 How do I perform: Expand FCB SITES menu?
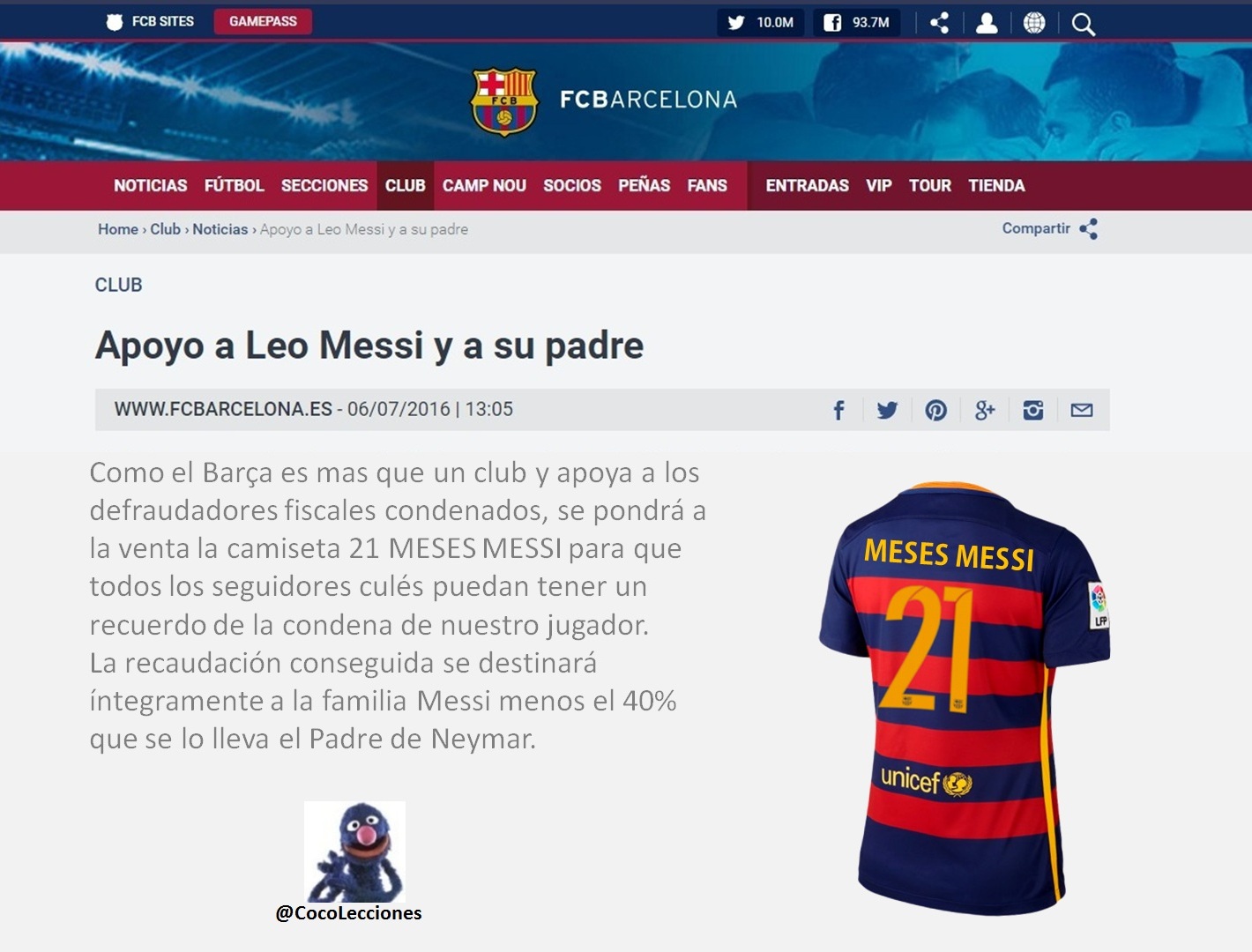[150, 21]
